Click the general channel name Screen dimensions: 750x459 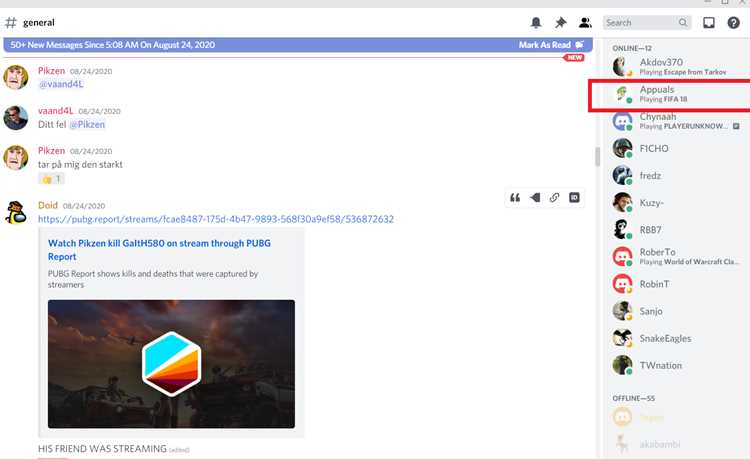[39, 22]
